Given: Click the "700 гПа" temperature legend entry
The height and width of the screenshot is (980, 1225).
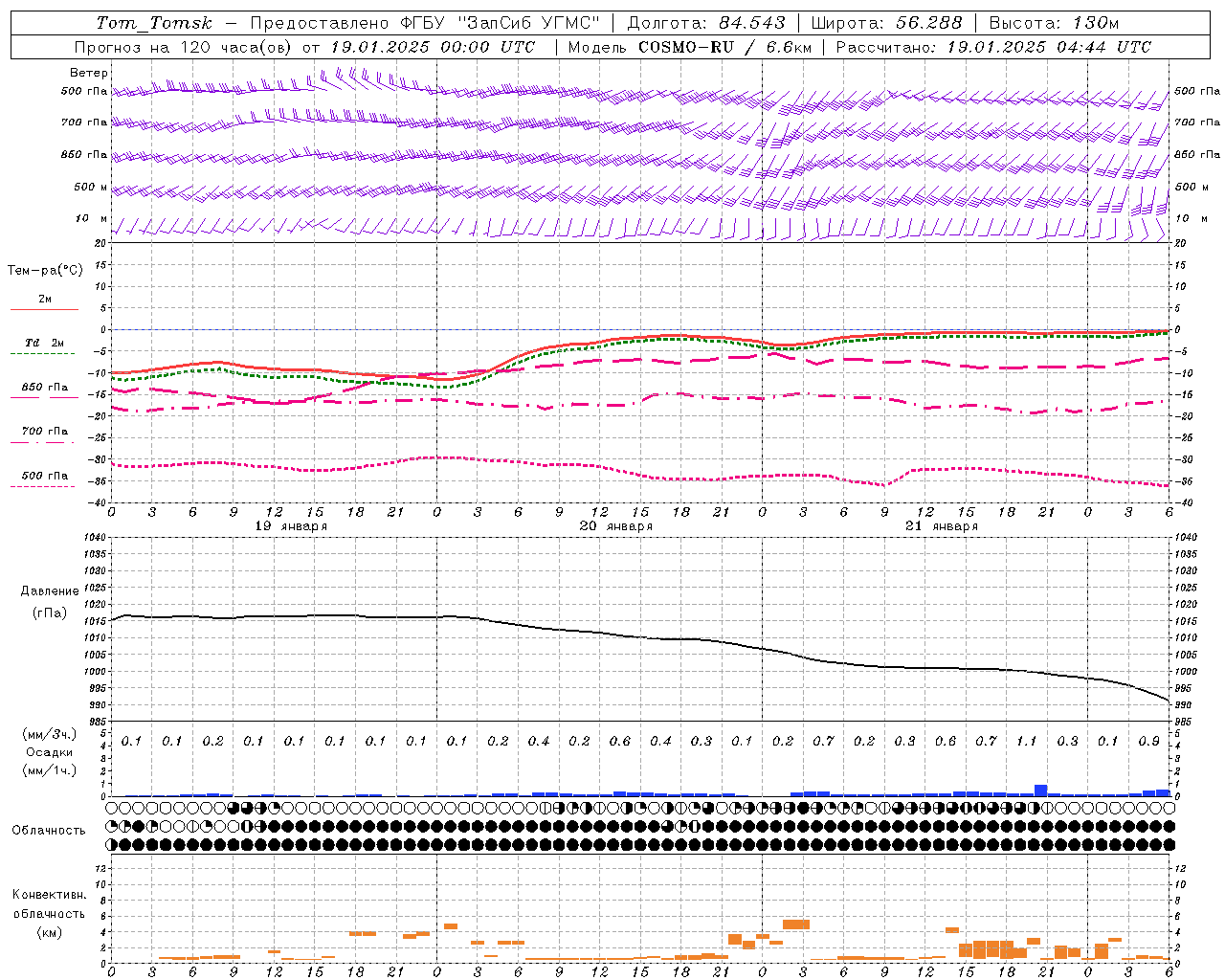Looking at the screenshot, I should 44,432.
